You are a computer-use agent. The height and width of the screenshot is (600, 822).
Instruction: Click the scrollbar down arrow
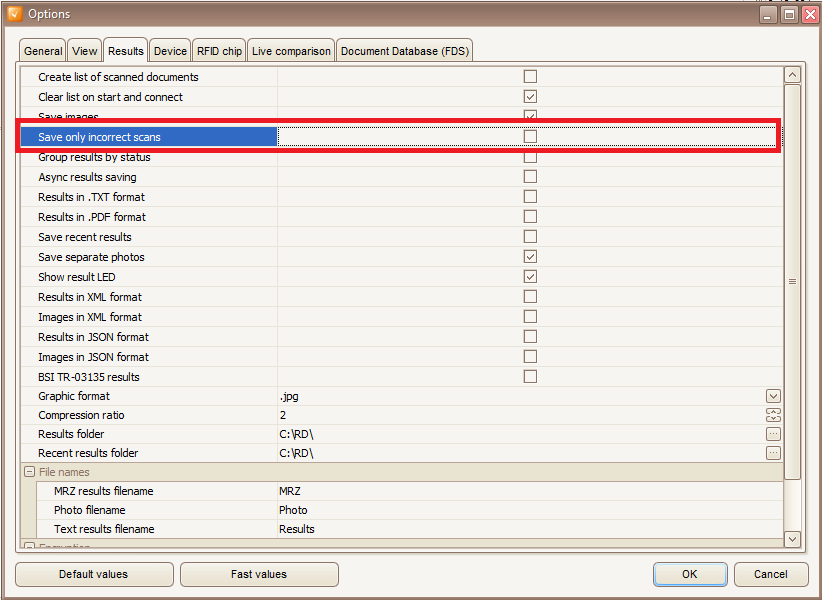792,538
